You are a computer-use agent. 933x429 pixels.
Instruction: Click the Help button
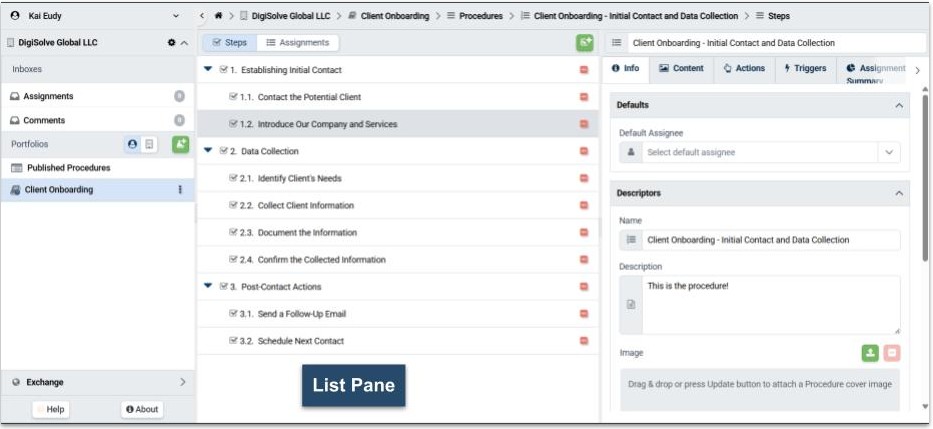click(x=50, y=409)
